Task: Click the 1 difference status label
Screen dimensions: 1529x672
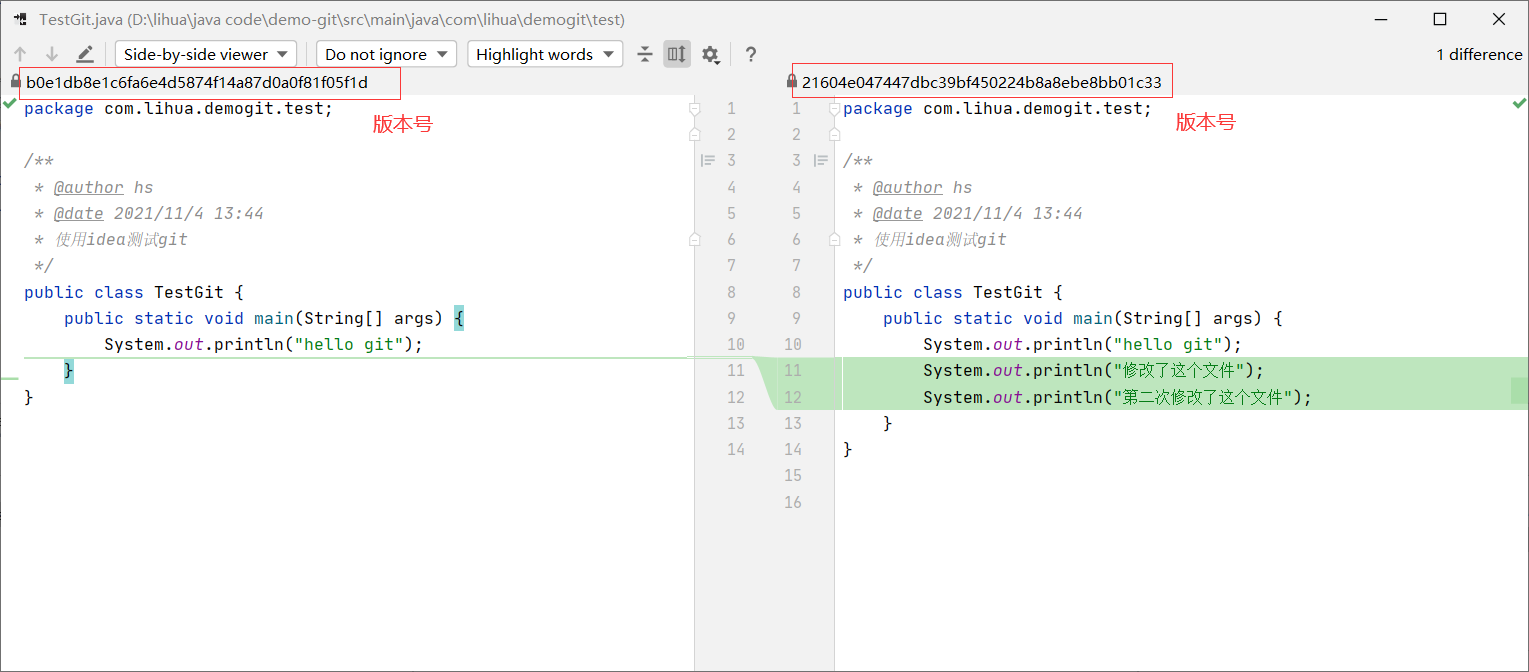Action: point(1478,54)
